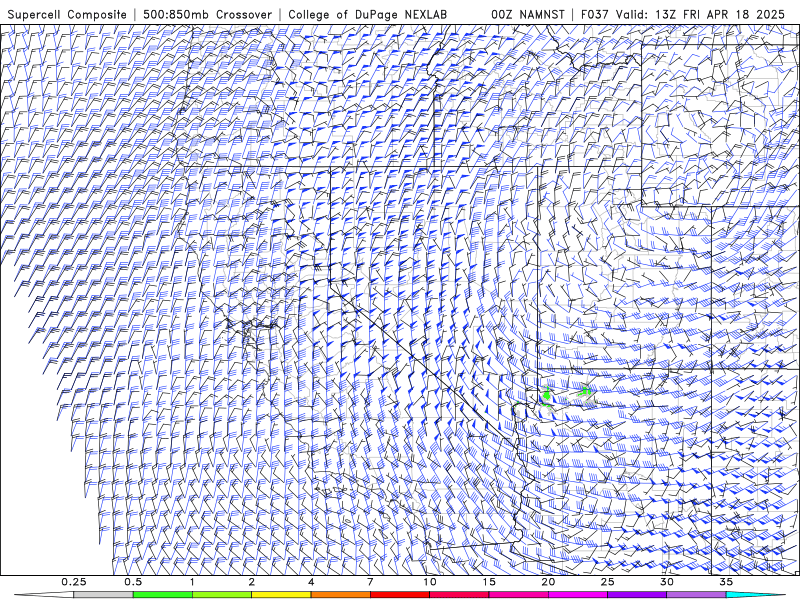Click the "500:850mb Crossover" header label
Viewport: 800px width, 600px height.
[x=208, y=15]
